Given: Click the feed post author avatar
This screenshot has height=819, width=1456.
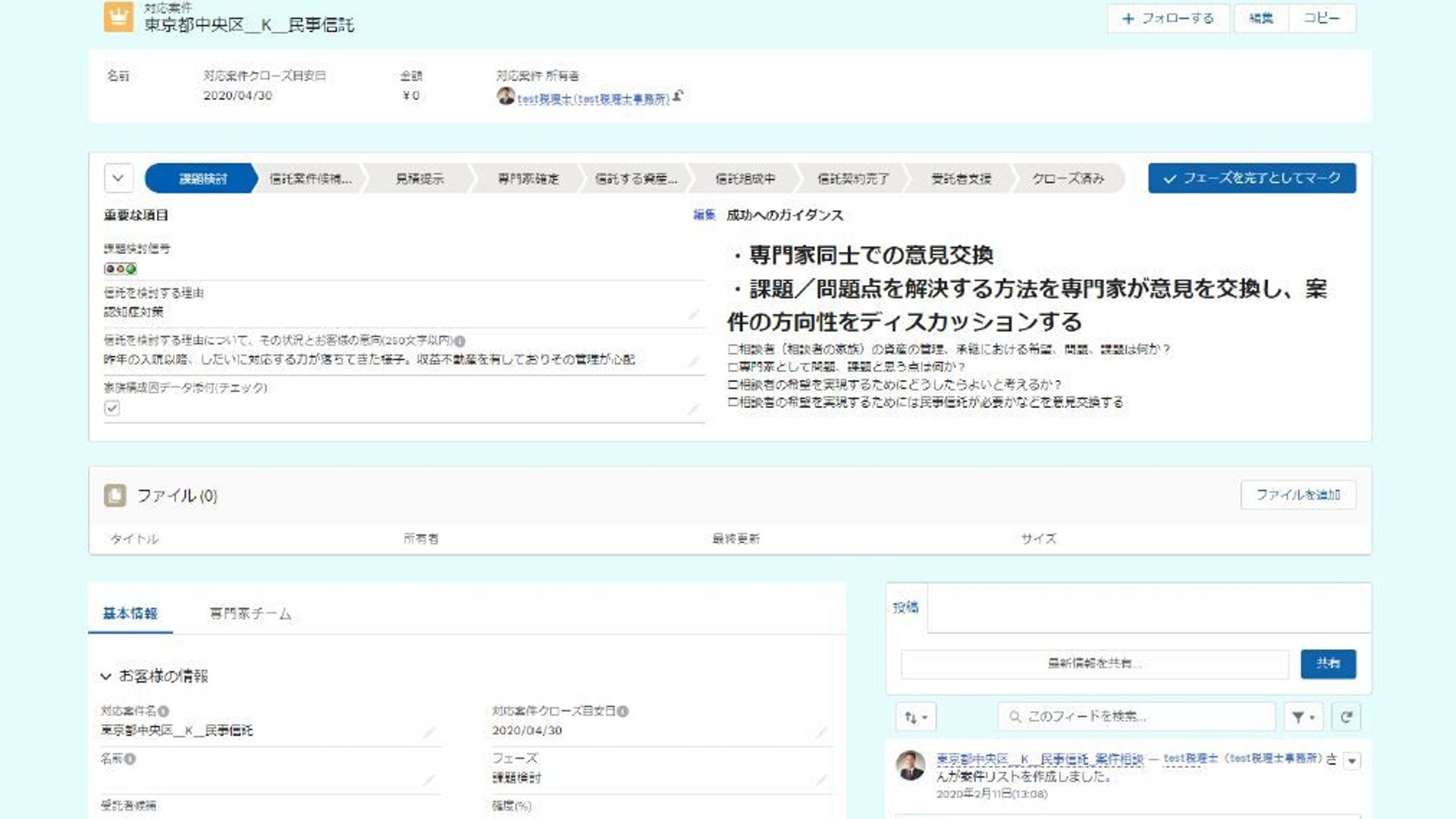Looking at the screenshot, I should point(910,765).
